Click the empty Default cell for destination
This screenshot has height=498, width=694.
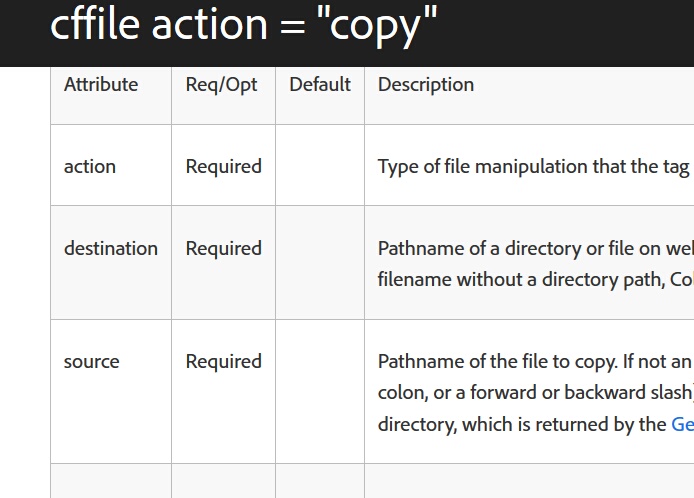320,262
